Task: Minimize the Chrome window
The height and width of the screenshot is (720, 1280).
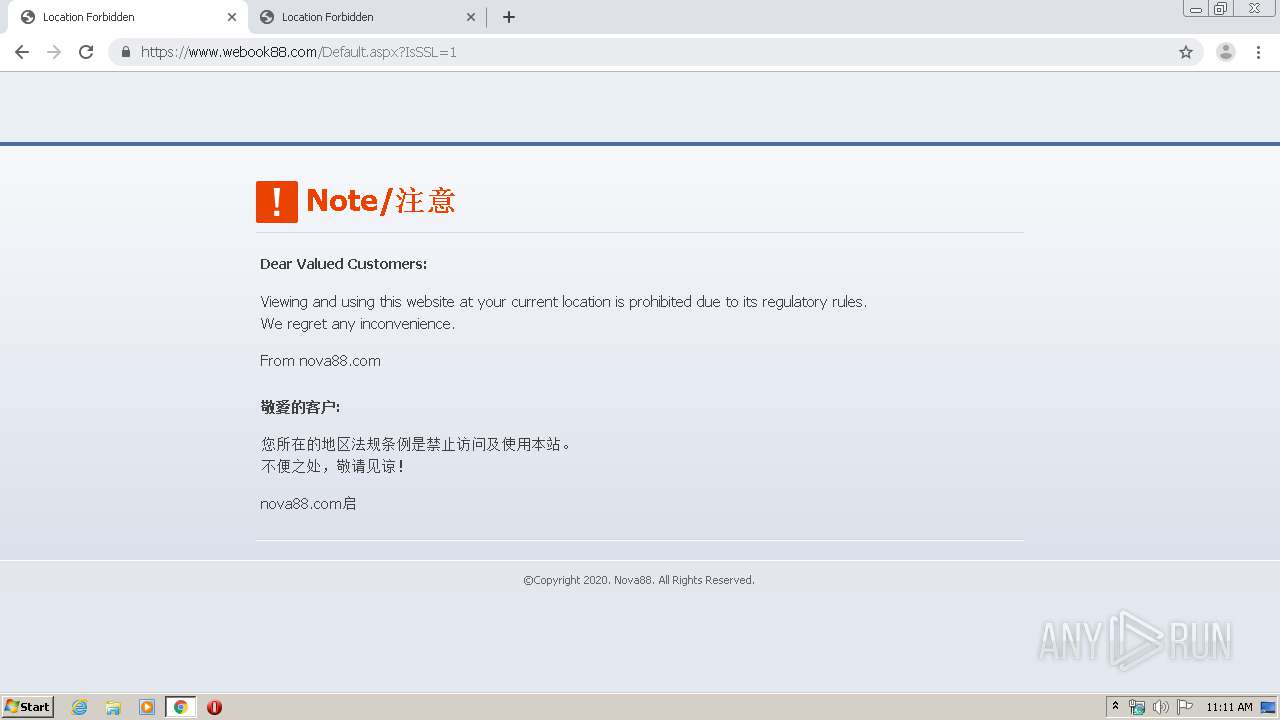Action: click(1196, 9)
